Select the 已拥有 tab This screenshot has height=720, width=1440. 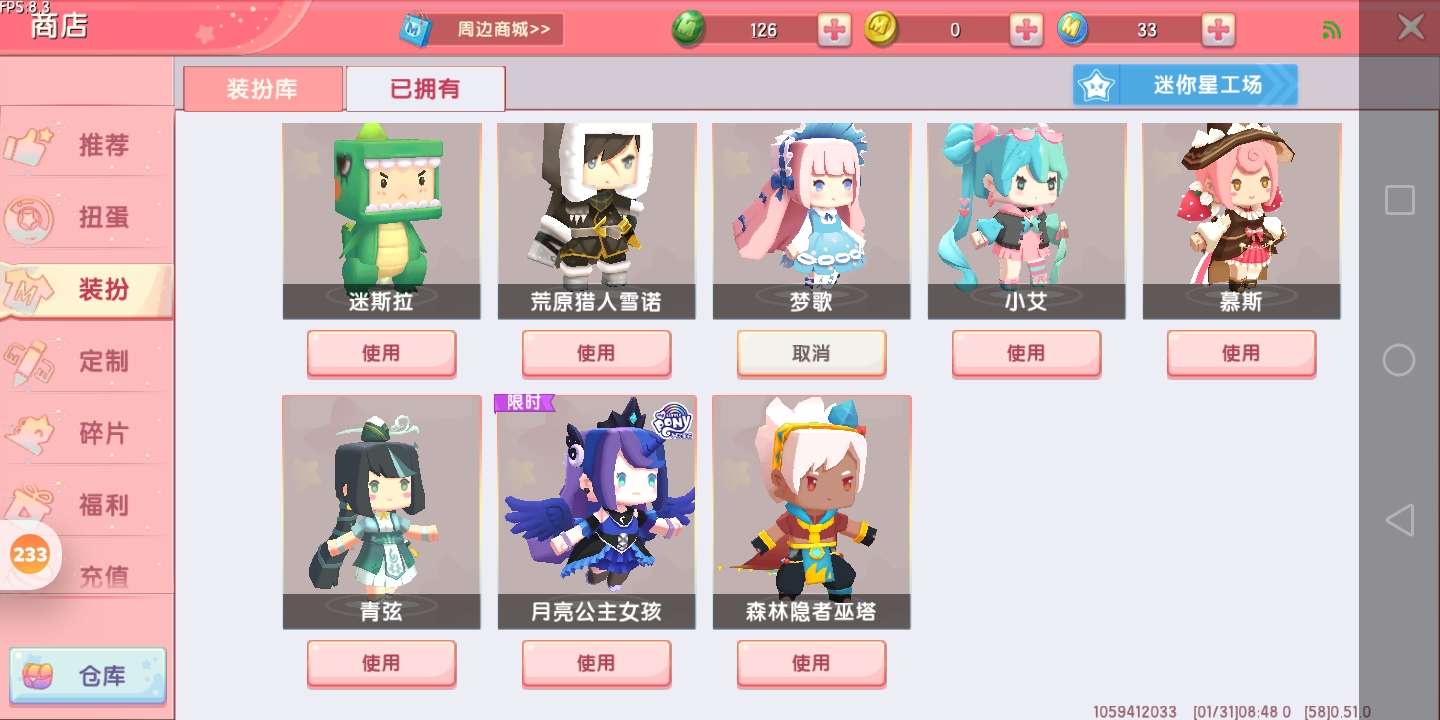pyautogui.click(x=425, y=88)
